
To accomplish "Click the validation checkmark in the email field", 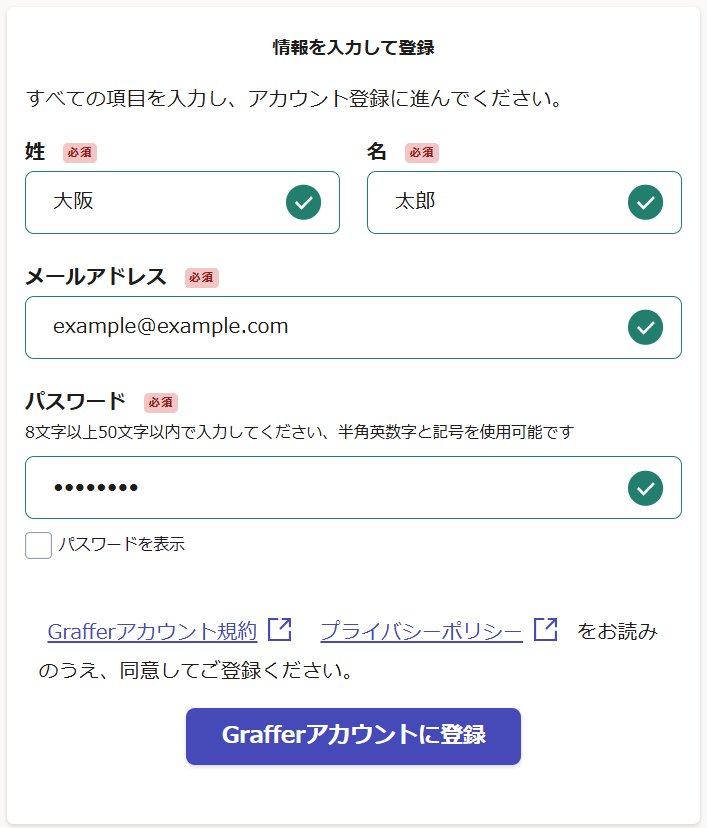I will 645,327.
